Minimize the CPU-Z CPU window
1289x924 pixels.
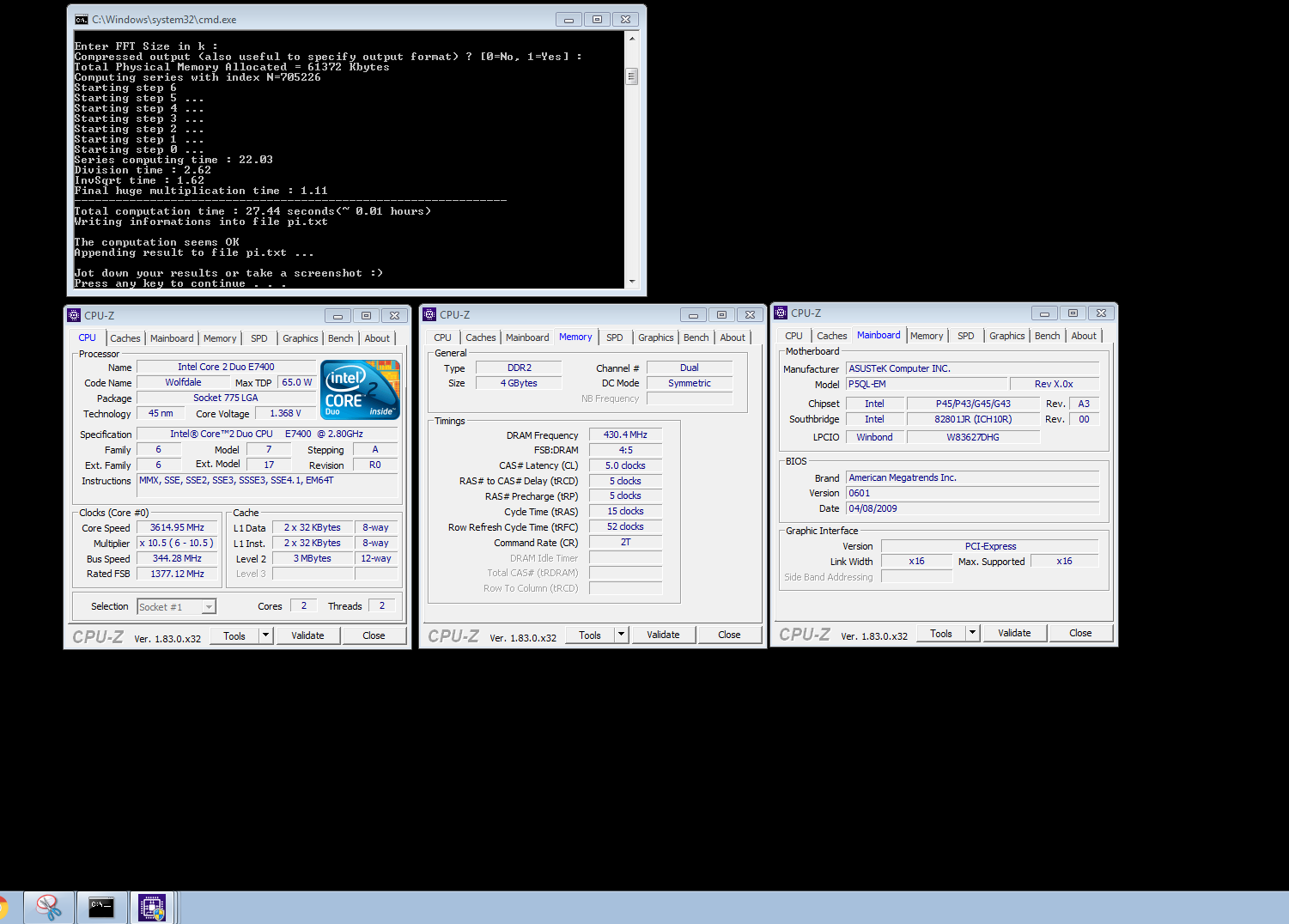tap(337, 316)
